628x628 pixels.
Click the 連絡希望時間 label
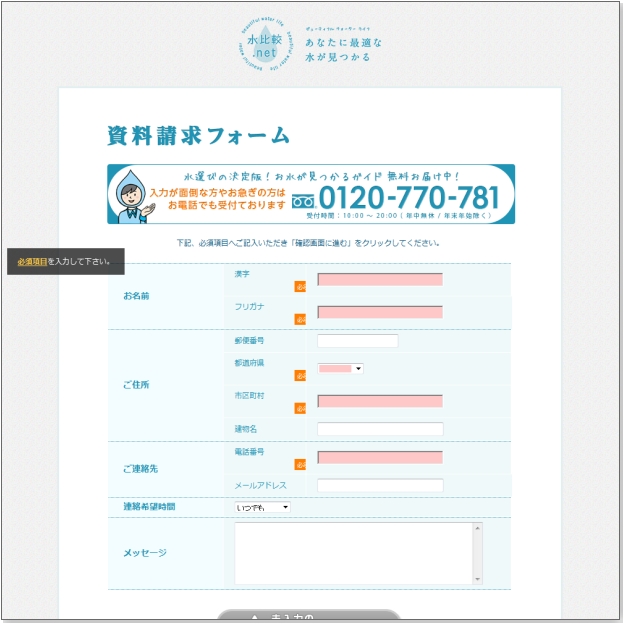pyautogui.click(x=150, y=509)
